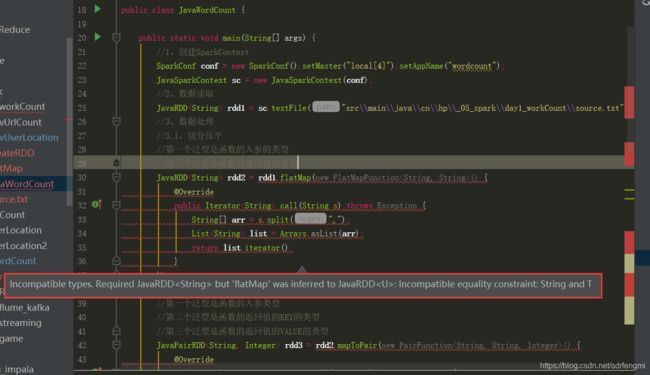
Task: Collapse the call method fold at line 32
Action: (116, 205)
